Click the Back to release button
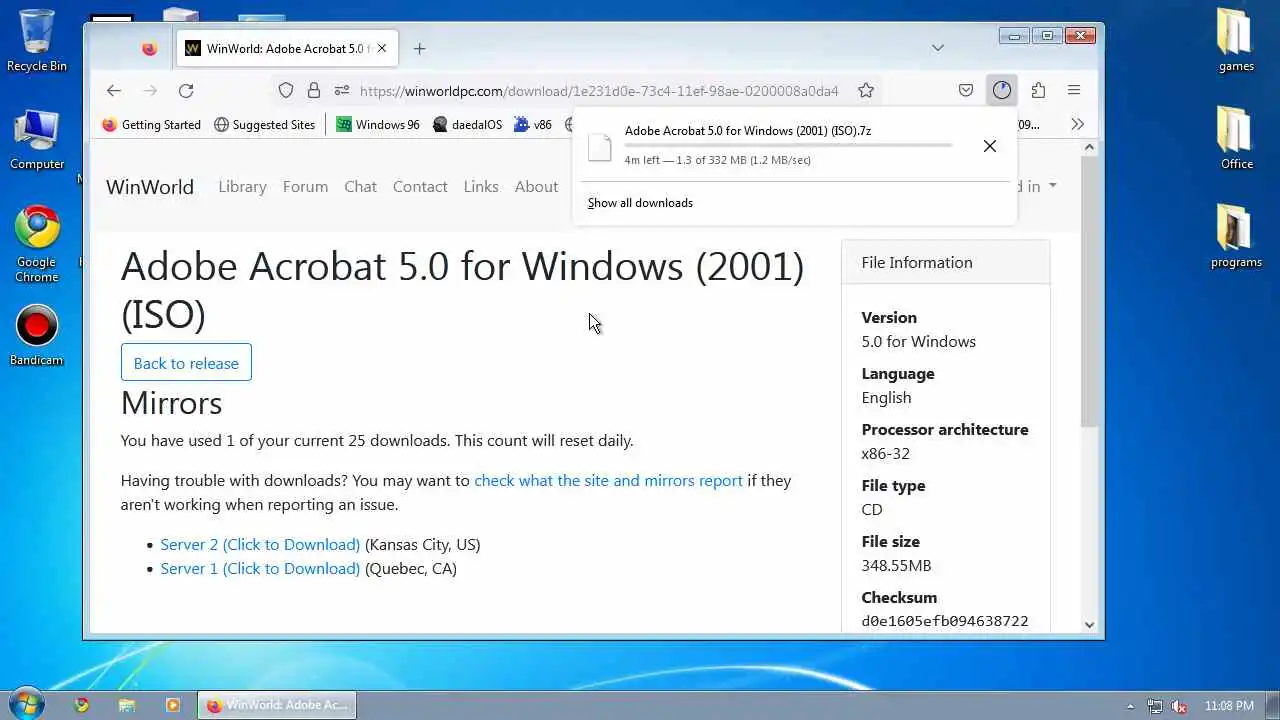The width and height of the screenshot is (1280, 720). tap(186, 363)
